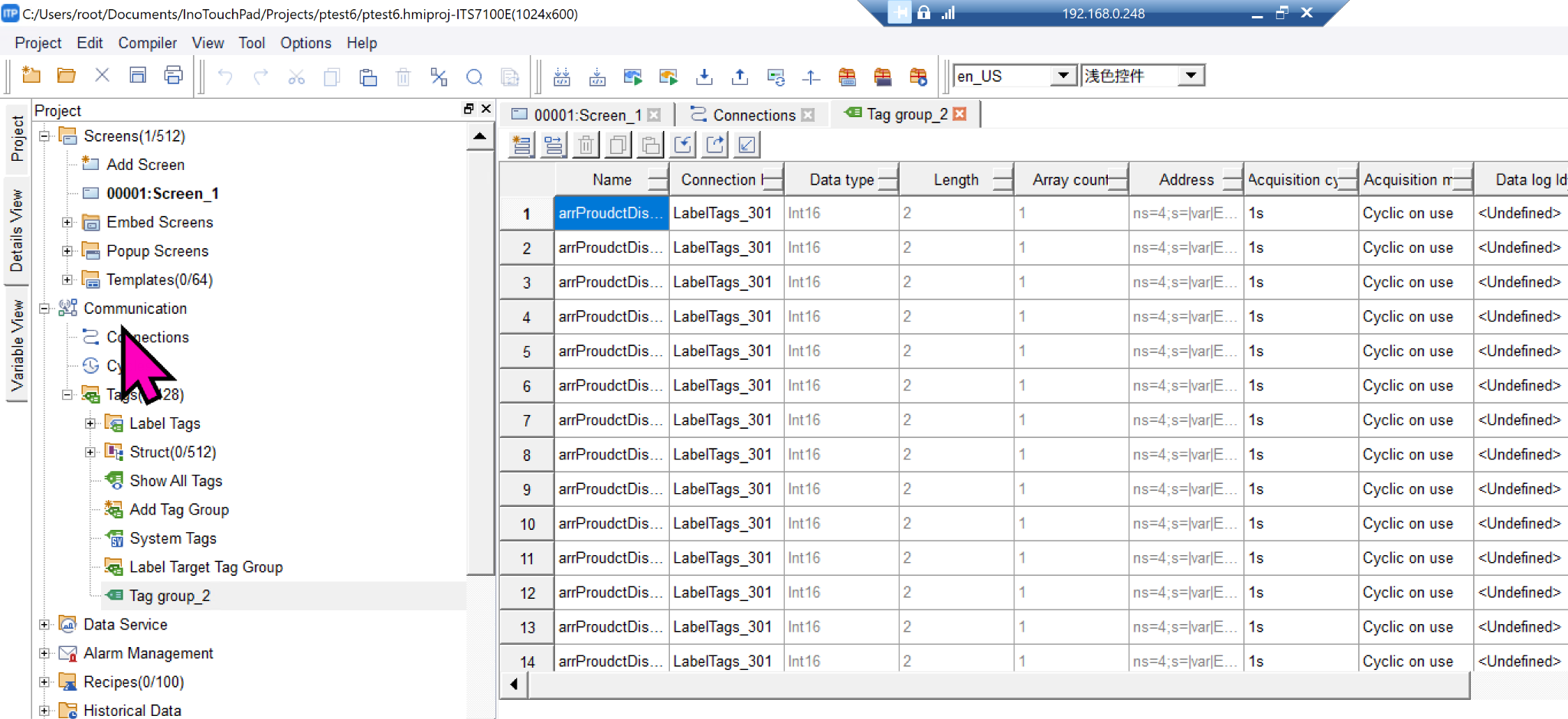This screenshot has width=1568, height=719.
Task: Open Show All Tags in project tree
Action: 175,481
